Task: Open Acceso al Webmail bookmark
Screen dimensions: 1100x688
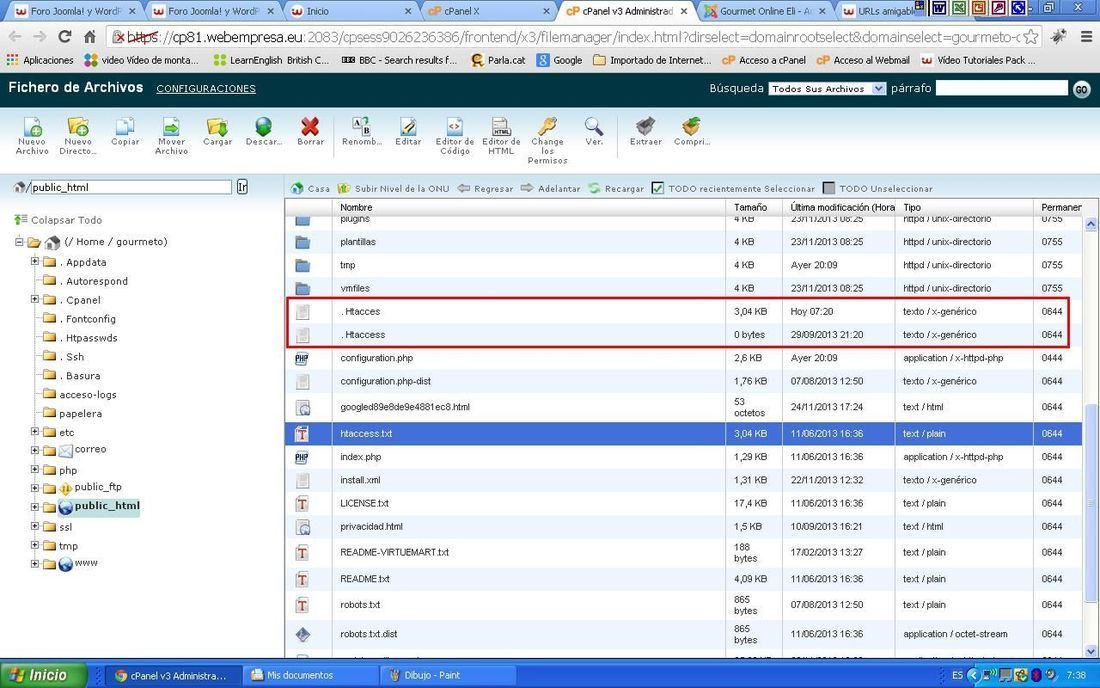Action: click(x=863, y=60)
